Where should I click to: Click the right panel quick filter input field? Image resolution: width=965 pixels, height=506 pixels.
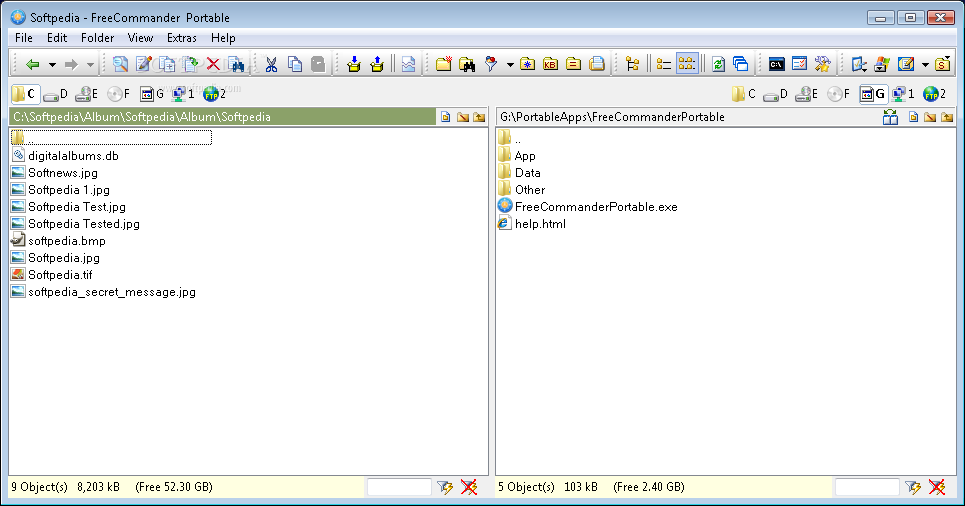(867, 488)
